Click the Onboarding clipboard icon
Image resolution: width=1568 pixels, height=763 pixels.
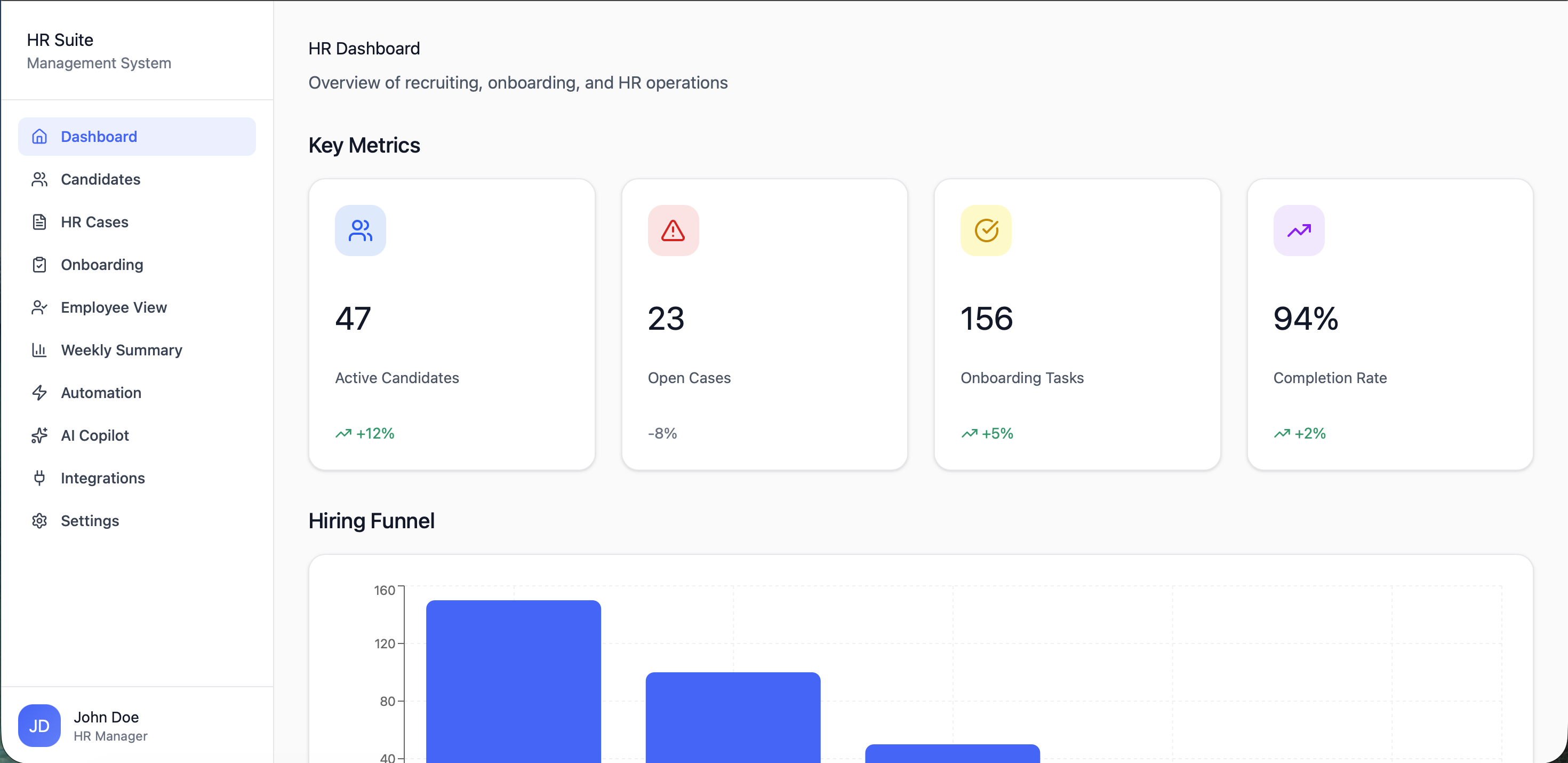point(39,264)
